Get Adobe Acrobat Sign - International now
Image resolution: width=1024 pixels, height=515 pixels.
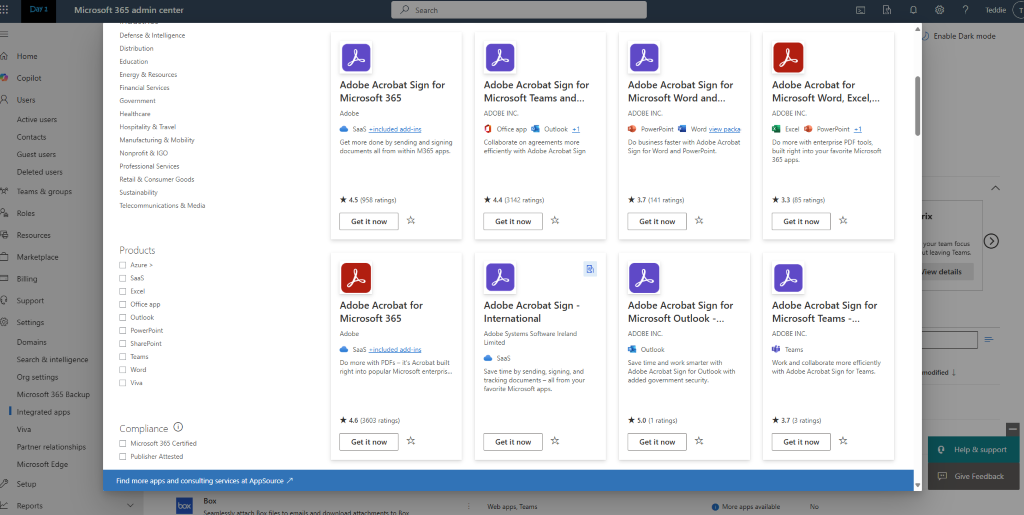pyautogui.click(x=513, y=442)
